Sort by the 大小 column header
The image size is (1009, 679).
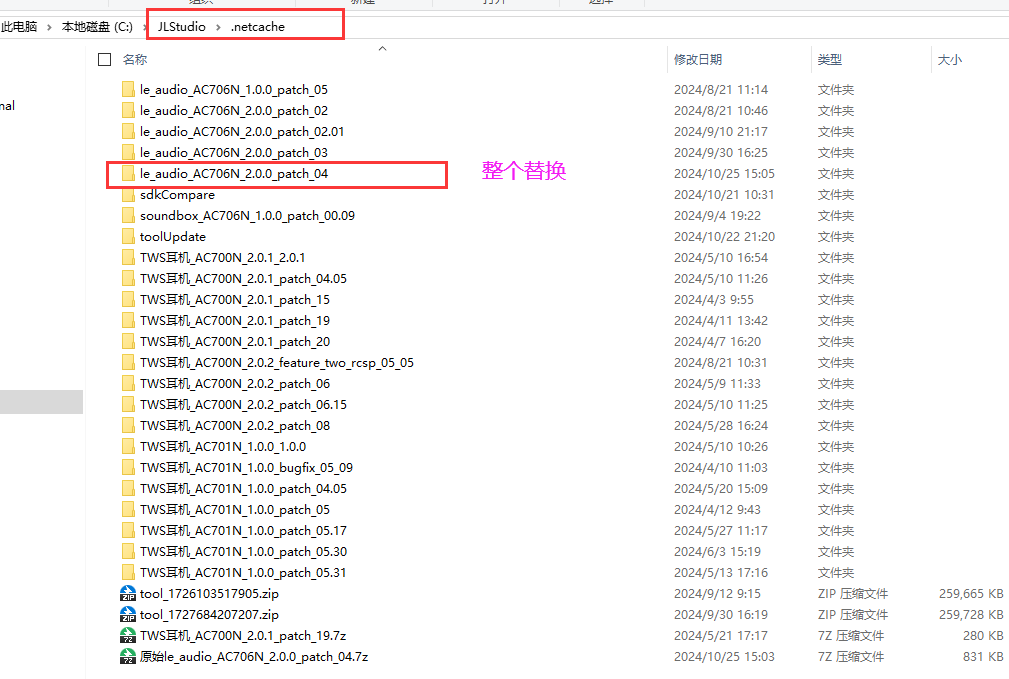pos(950,59)
